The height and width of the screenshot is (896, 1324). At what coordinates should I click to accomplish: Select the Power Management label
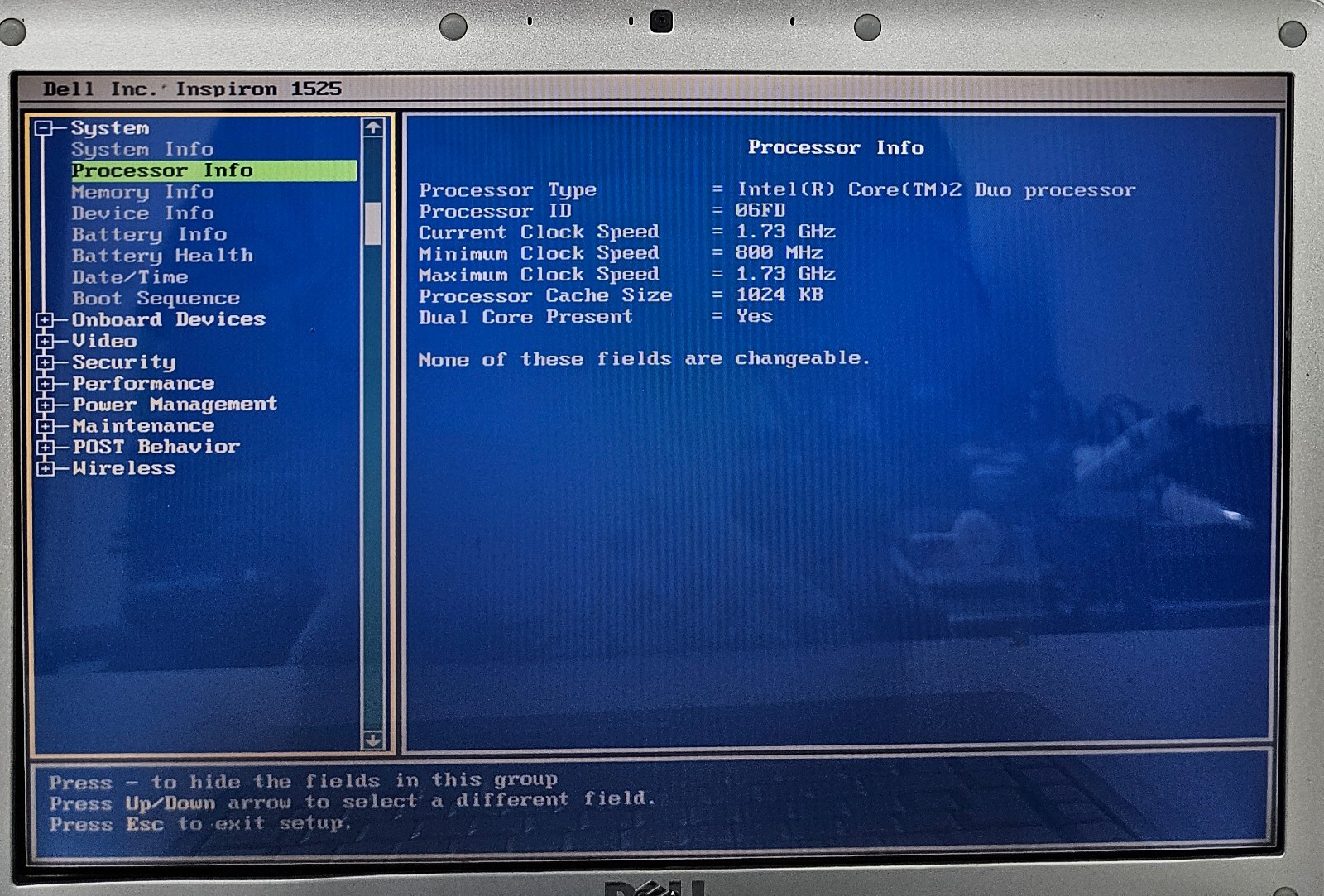point(175,405)
